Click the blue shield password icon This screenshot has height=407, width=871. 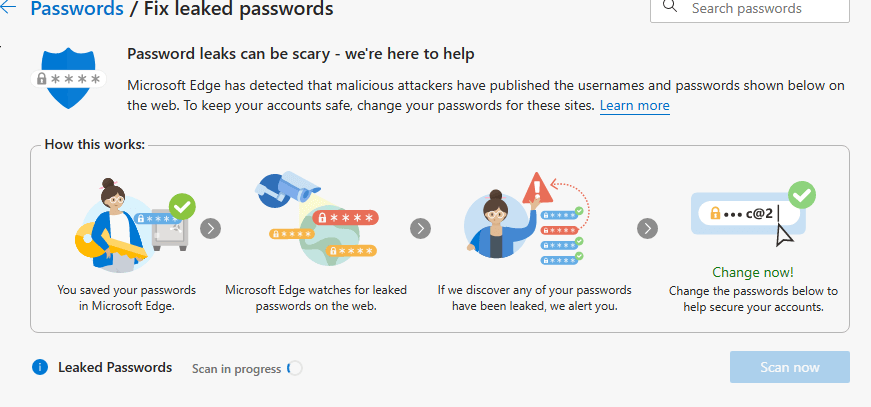pyautogui.click(x=68, y=77)
